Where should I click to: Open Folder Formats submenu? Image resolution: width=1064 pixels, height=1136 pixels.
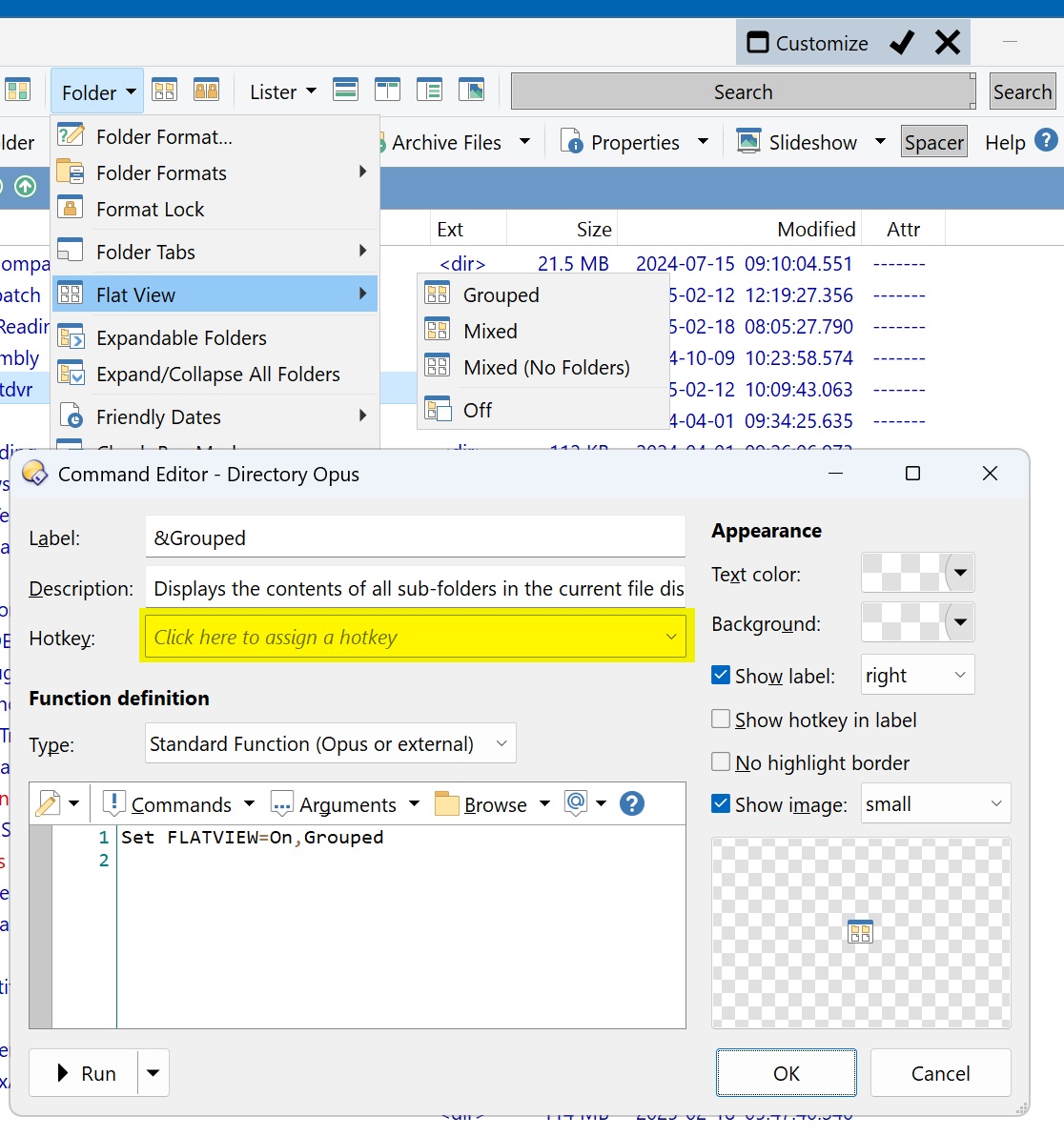point(215,172)
